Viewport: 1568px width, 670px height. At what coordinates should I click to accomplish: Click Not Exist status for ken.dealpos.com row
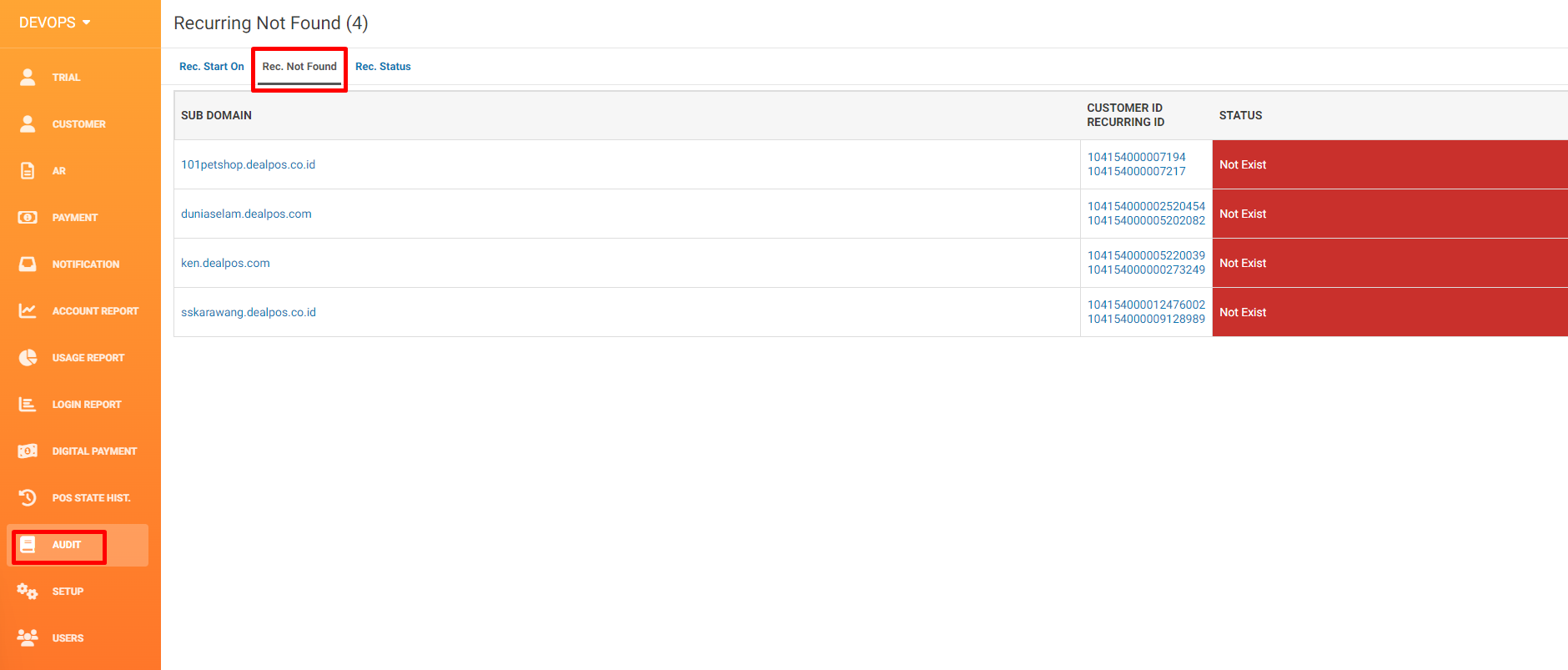click(1243, 263)
